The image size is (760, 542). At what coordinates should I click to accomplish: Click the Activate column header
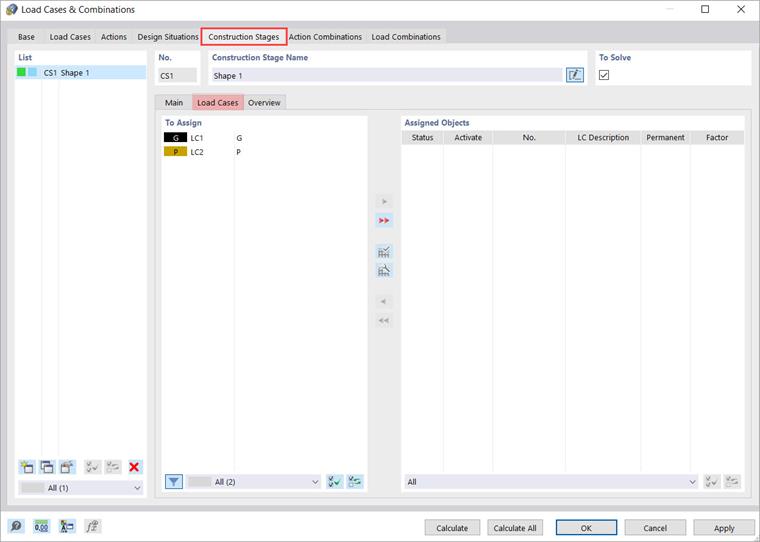[468, 138]
